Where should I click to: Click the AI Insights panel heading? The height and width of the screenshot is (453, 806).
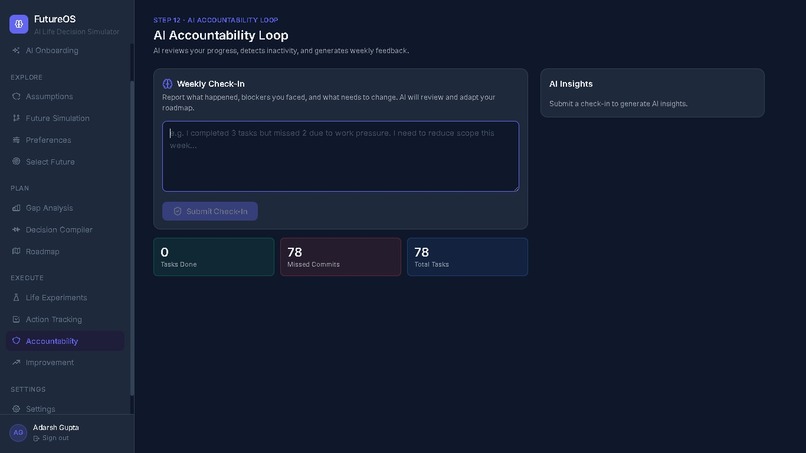point(571,84)
